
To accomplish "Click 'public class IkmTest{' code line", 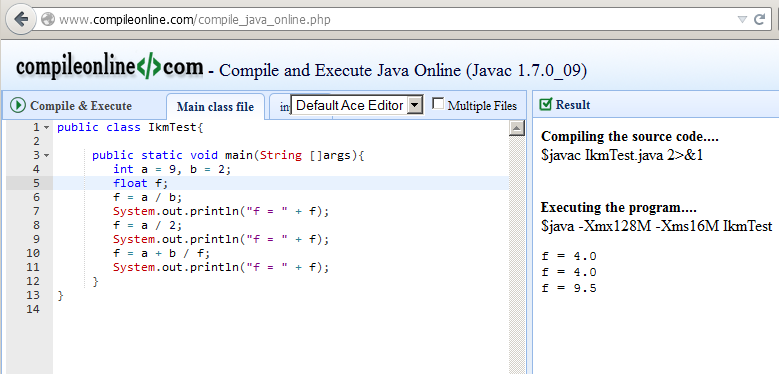I will [x=130, y=128].
